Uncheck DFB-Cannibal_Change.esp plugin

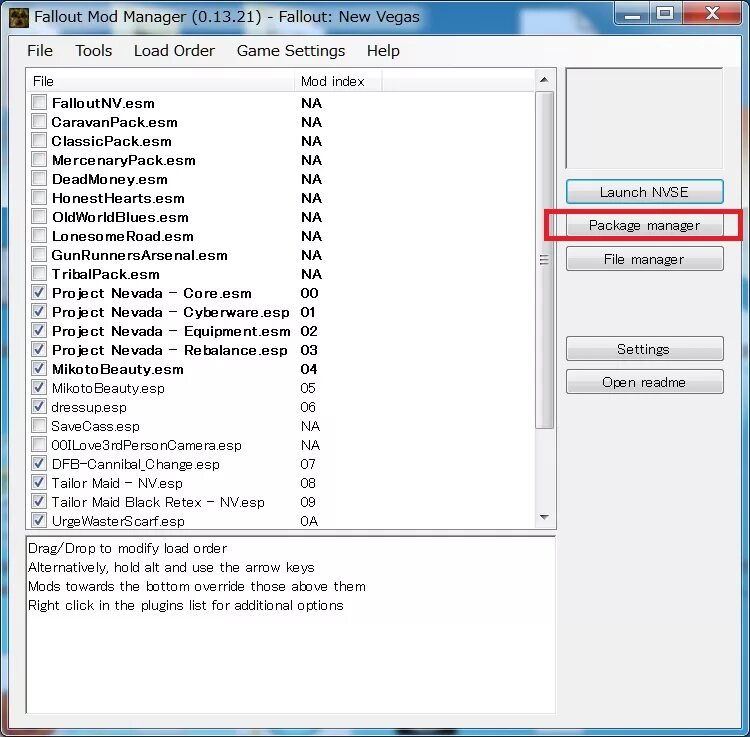tap(39, 463)
